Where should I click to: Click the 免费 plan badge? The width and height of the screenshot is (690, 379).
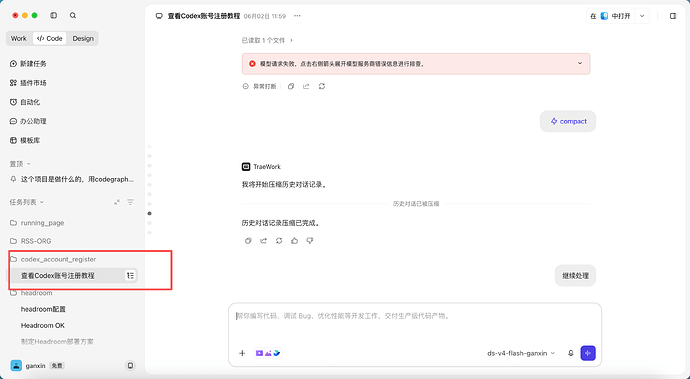[x=57, y=366]
